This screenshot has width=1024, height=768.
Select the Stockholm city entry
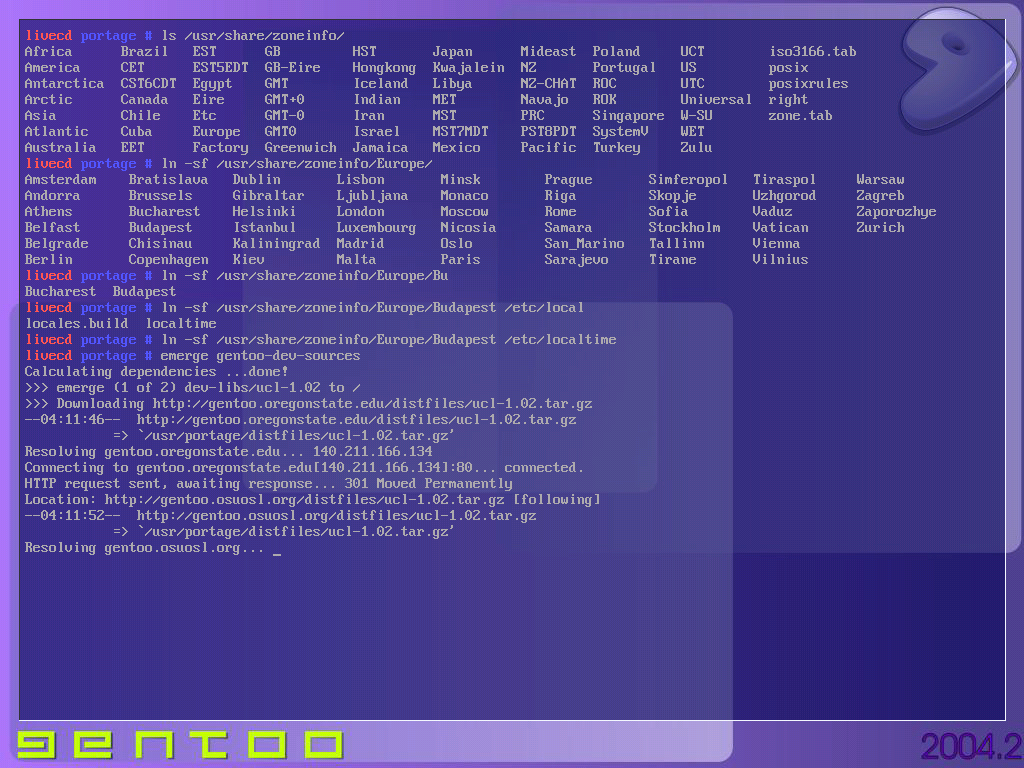coord(684,227)
